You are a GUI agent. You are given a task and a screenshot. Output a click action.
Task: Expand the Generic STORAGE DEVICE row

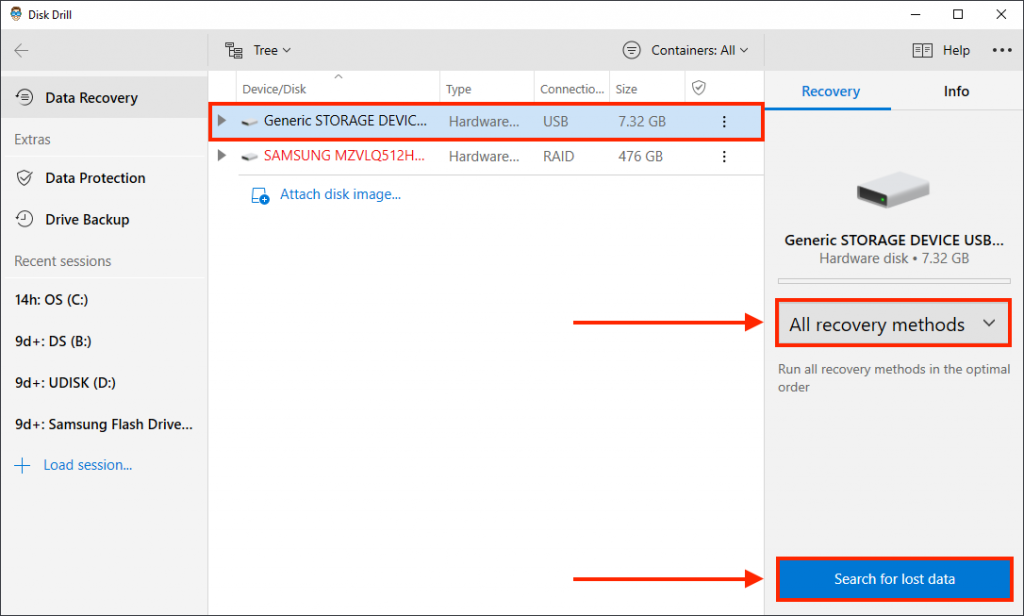pyautogui.click(x=222, y=120)
